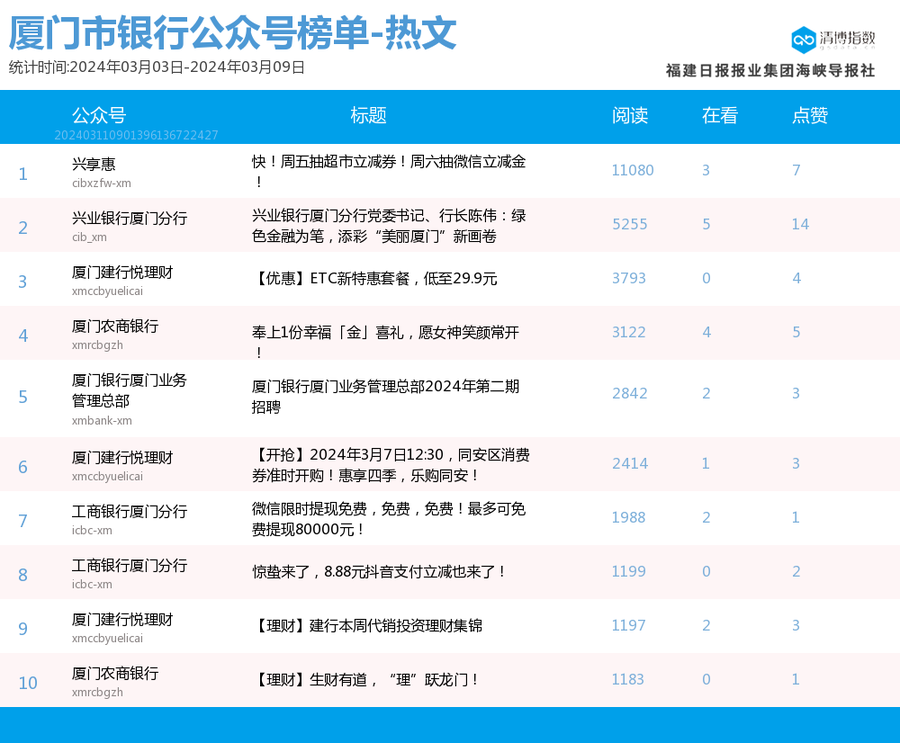Open the 绿色金融为笔 article title
Viewport: 900px width, 743px height.
coord(389,226)
